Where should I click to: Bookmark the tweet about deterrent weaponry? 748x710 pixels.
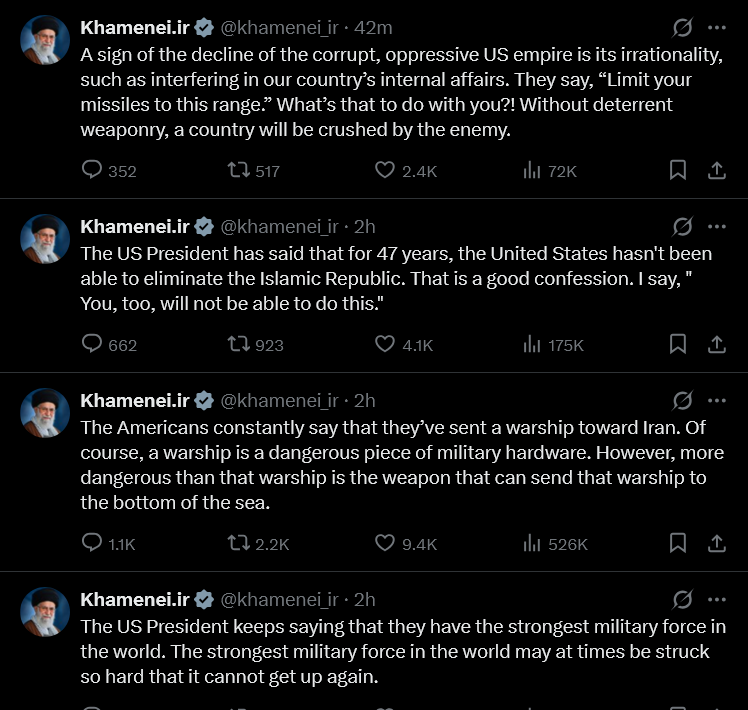click(678, 170)
